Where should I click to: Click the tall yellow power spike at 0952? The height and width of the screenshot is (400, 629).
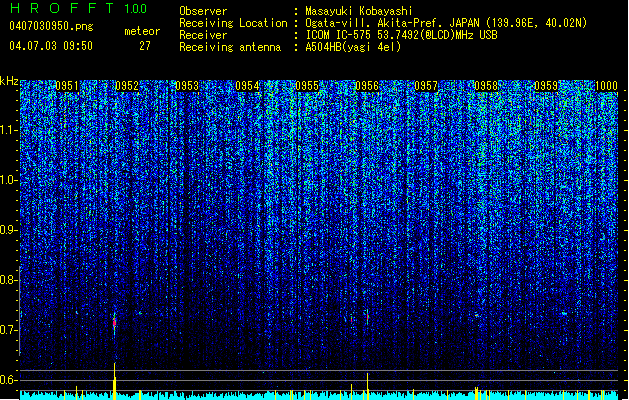tap(114, 381)
